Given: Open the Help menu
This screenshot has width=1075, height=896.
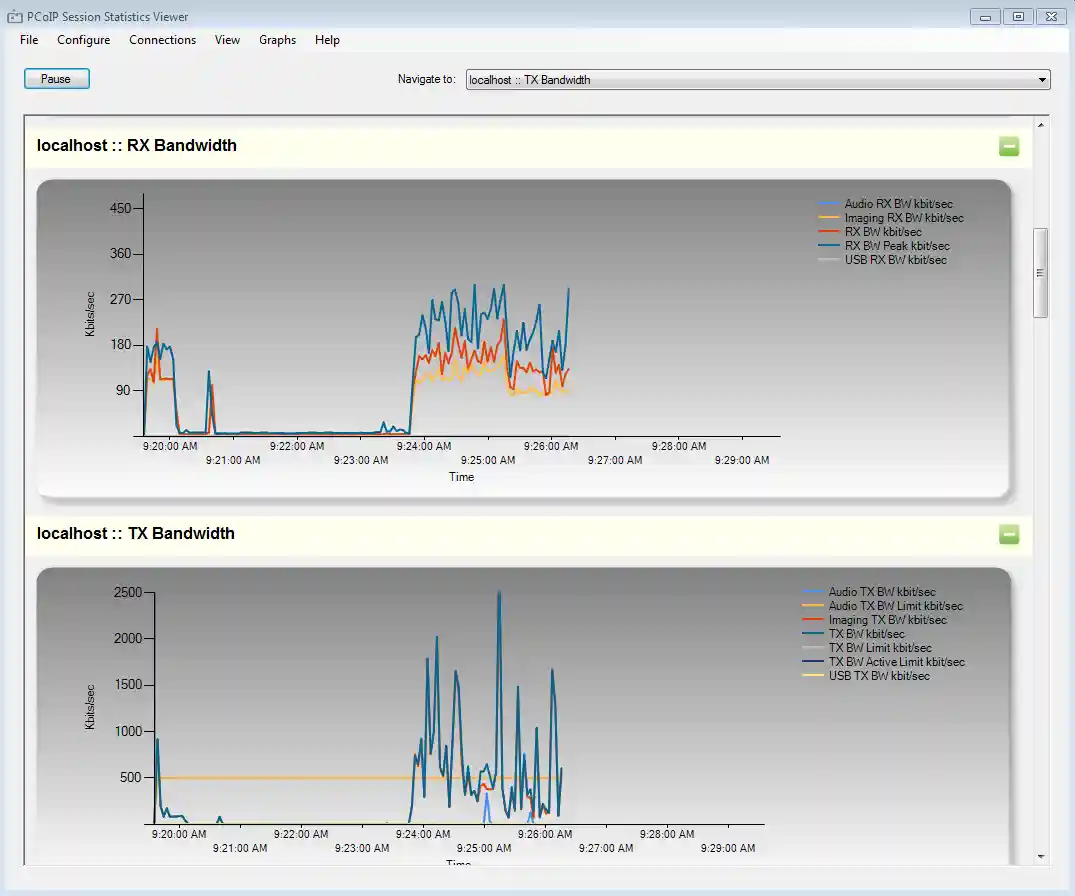Looking at the screenshot, I should click(x=327, y=40).
